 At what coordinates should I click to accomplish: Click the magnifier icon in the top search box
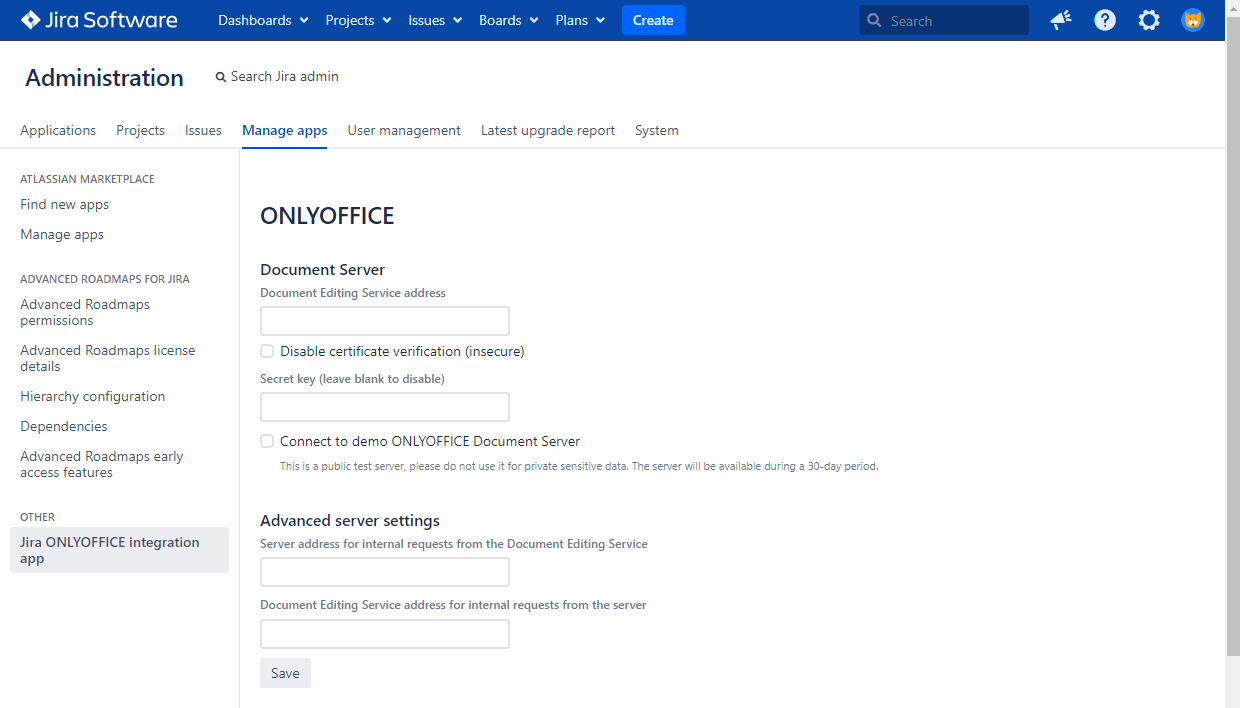pyautogui.click(x=874, y=20)
